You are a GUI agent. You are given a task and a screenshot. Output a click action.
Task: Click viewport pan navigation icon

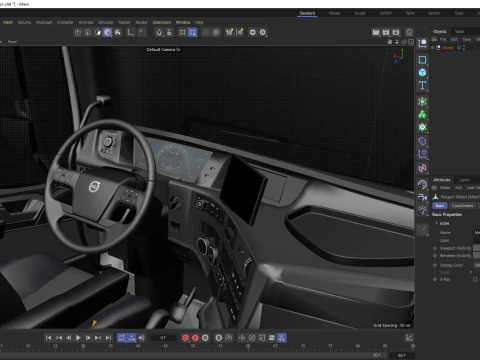pyautogui.click(x=390, y=42)
